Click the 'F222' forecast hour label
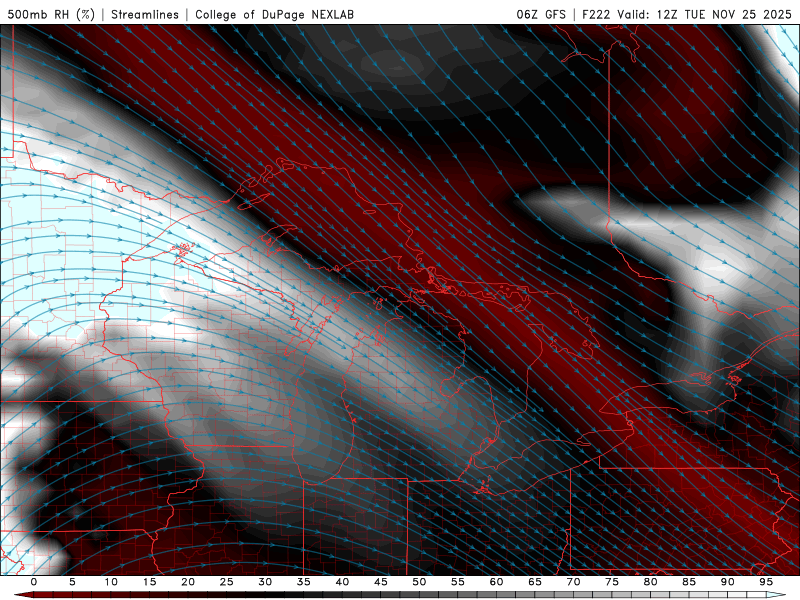Screen dimensions: 800x600 tap(596, 14)
